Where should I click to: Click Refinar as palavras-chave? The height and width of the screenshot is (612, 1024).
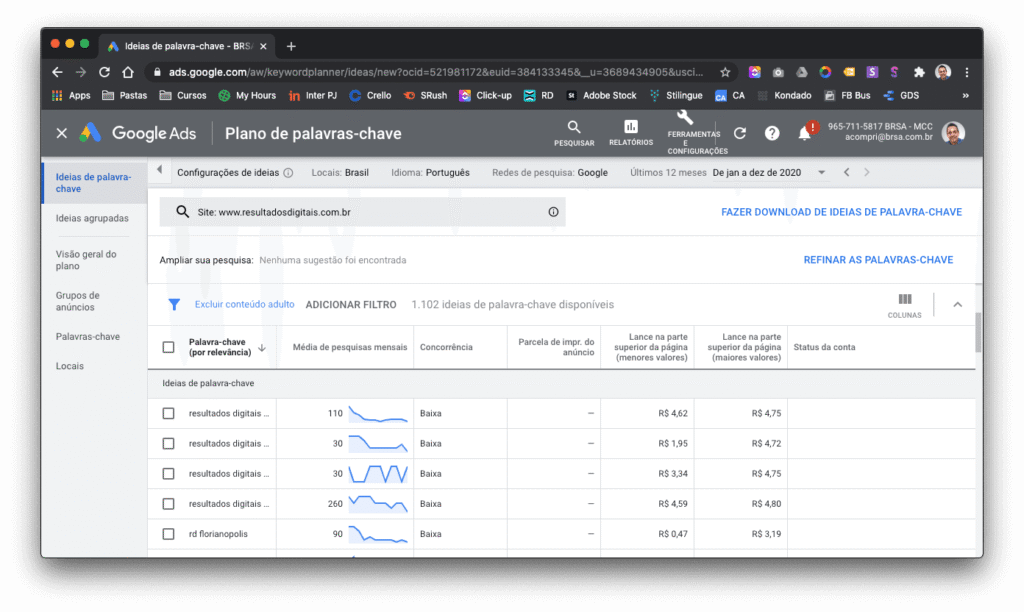[878, 259]
